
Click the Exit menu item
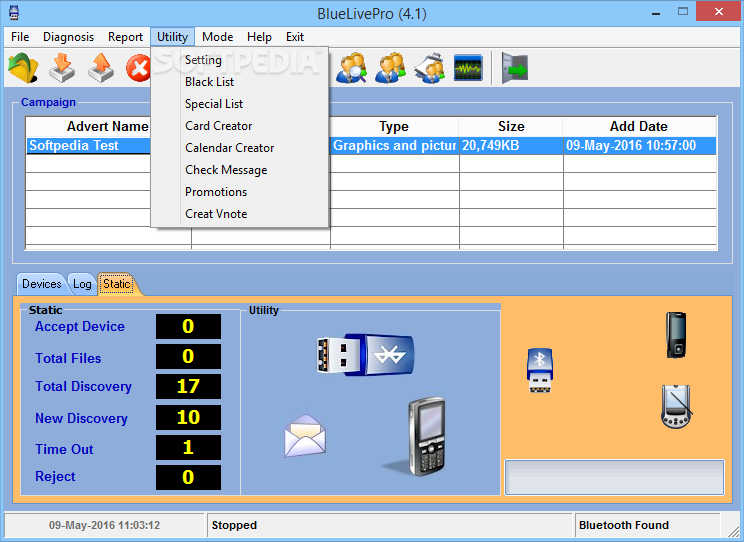point(295,37)
